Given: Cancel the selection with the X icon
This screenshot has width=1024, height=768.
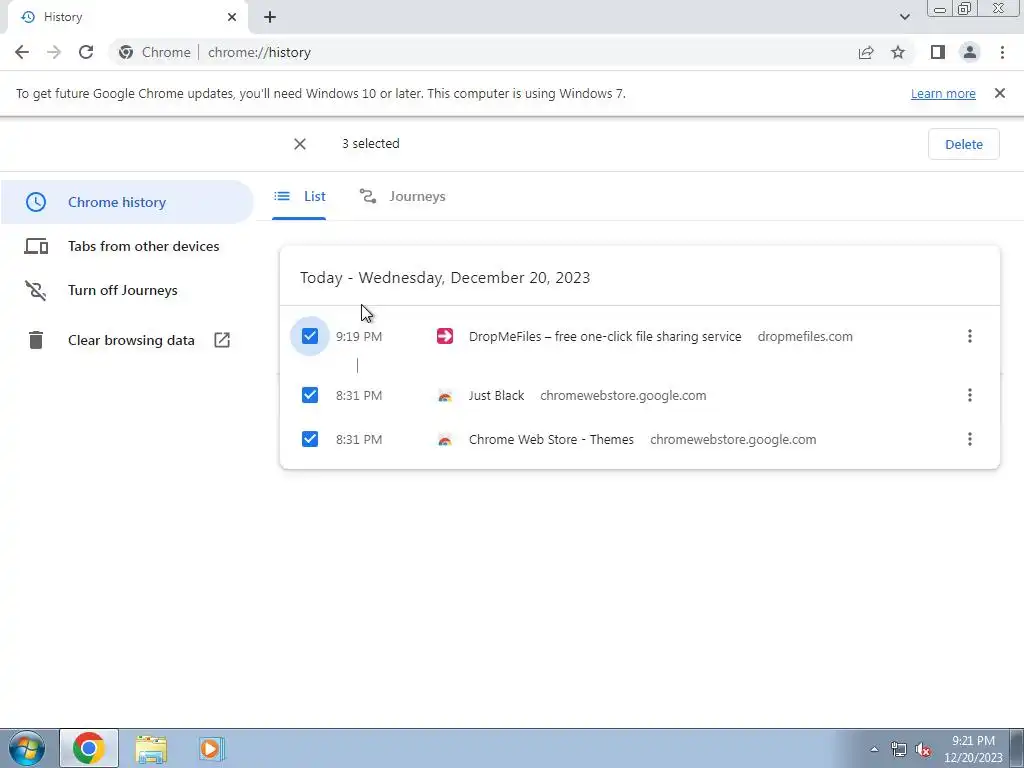Looking at the screenshot, I should pos(300,144).
